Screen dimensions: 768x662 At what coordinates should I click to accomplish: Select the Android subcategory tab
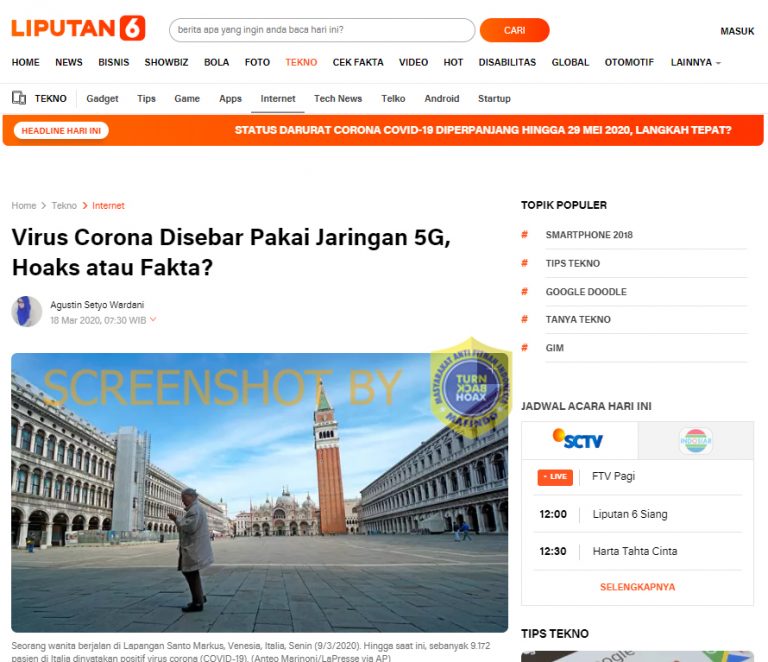[x=442, y=98]
